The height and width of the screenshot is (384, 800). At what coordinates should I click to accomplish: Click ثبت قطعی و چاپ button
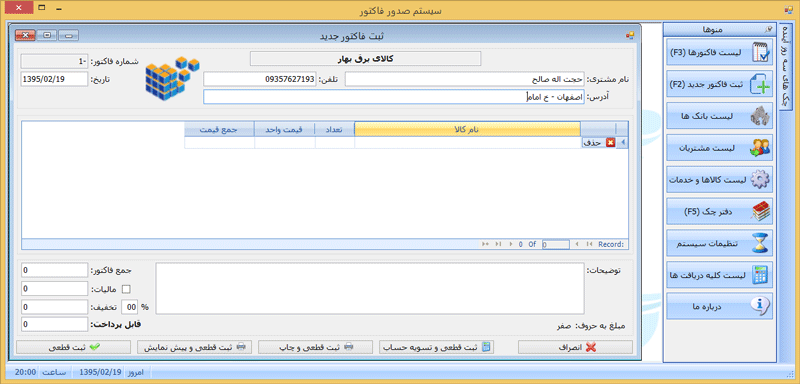point(315,347)
